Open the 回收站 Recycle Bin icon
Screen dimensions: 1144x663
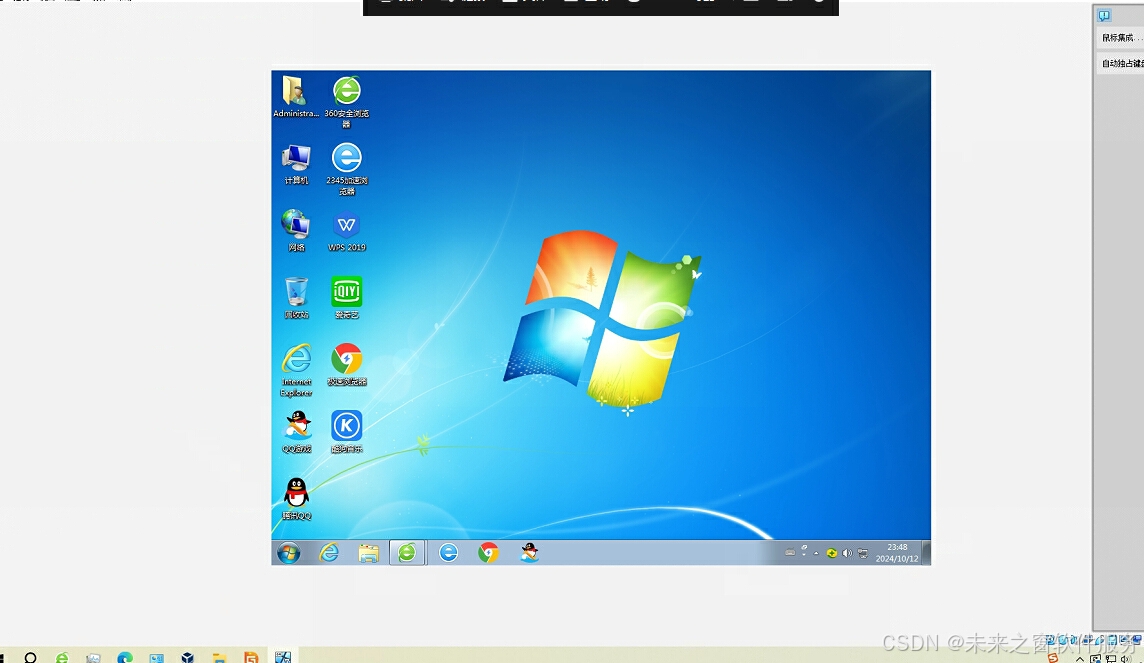(x=295, y=298)
